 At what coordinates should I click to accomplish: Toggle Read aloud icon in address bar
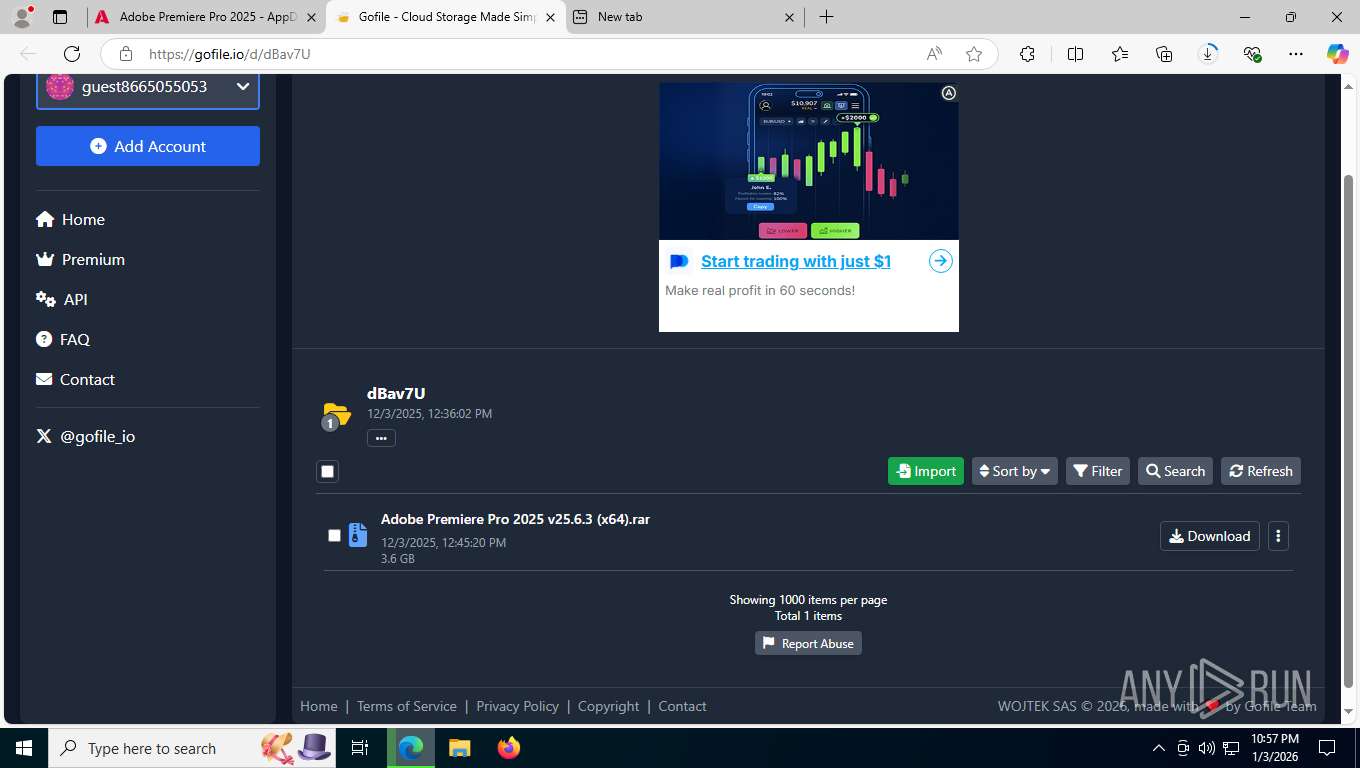click(934, 54)
